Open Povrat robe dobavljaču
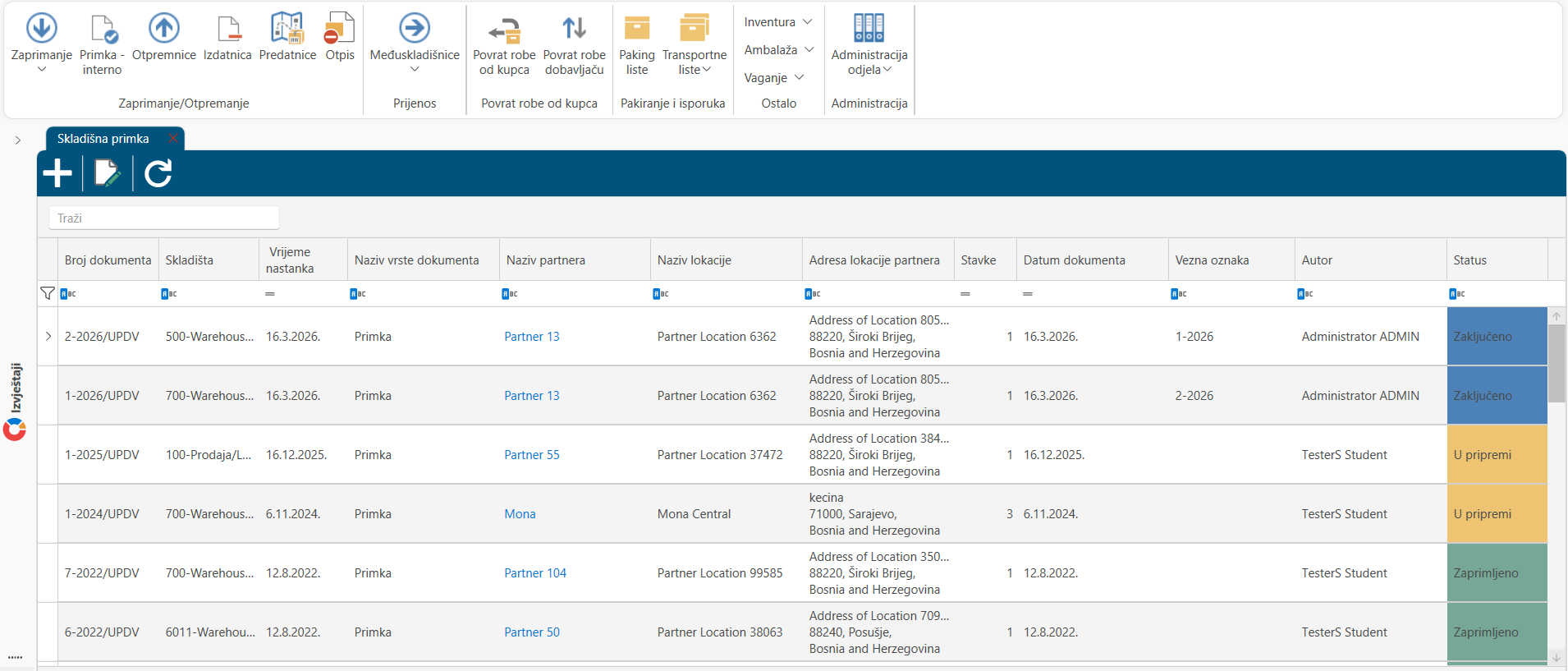Screen dimensions: 1568x671 pyautogui.click(x=574, y=45)
